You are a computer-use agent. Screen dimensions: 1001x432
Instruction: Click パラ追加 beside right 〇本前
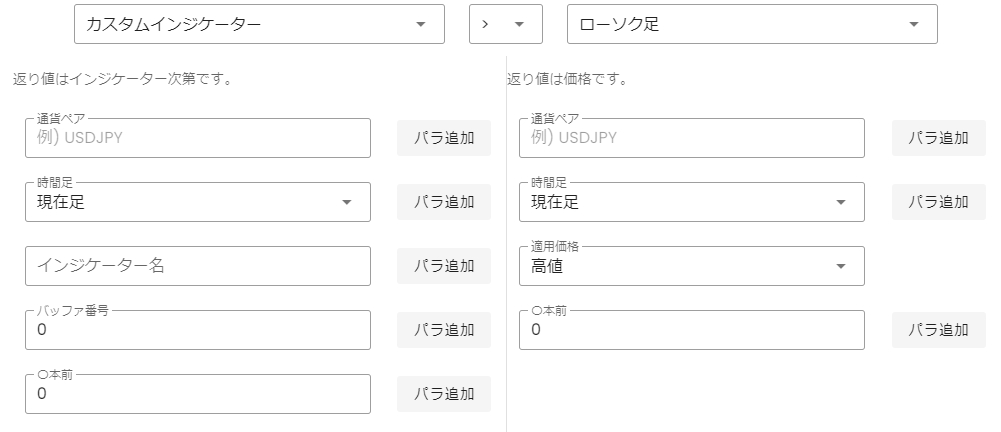938,330
